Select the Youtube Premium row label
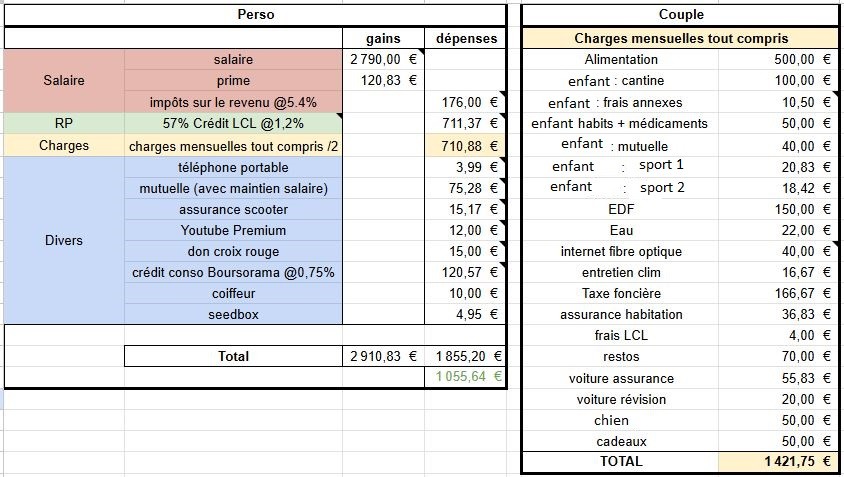The image size is (844, 477). (x=233, y=230)
